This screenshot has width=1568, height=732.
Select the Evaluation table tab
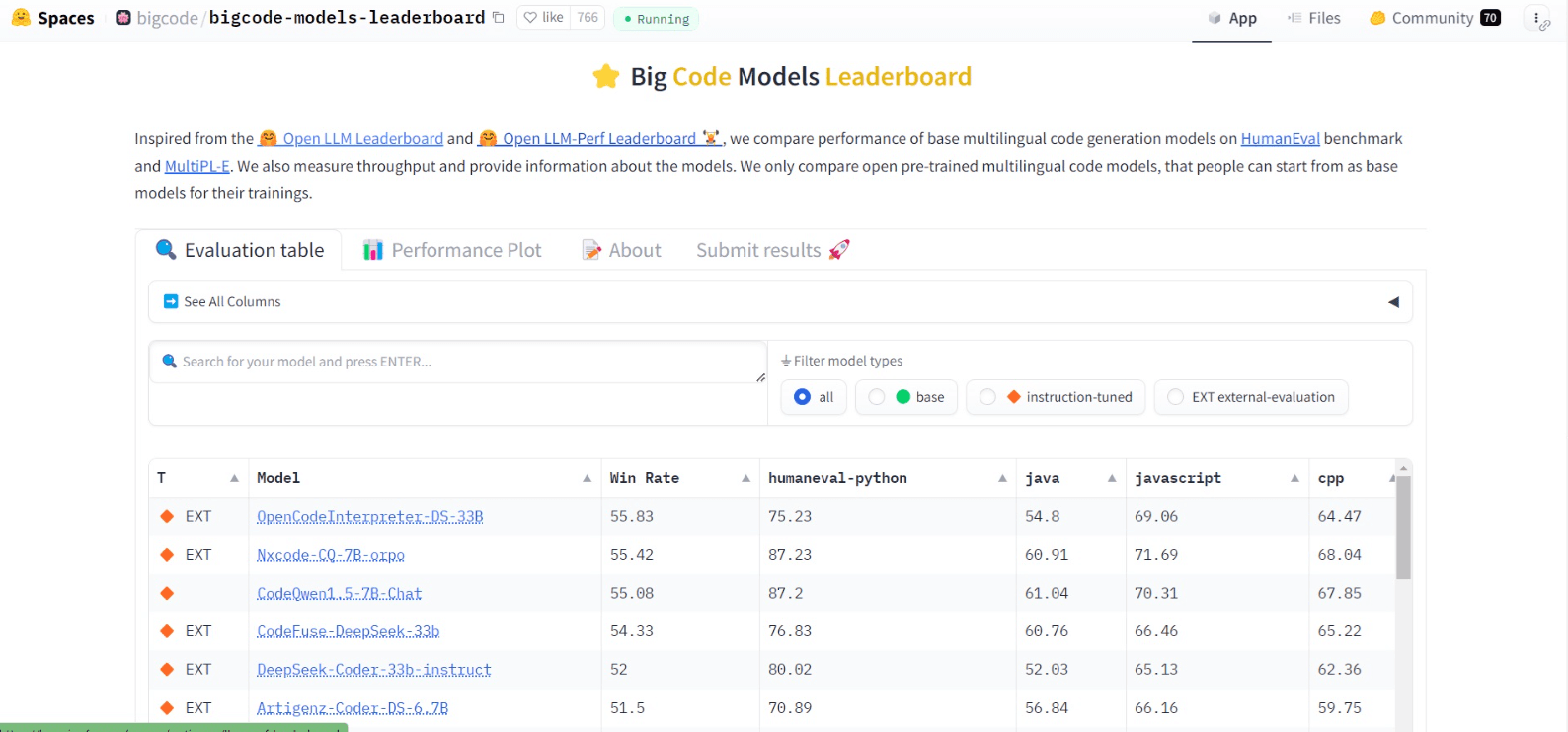tap(240, 250)
